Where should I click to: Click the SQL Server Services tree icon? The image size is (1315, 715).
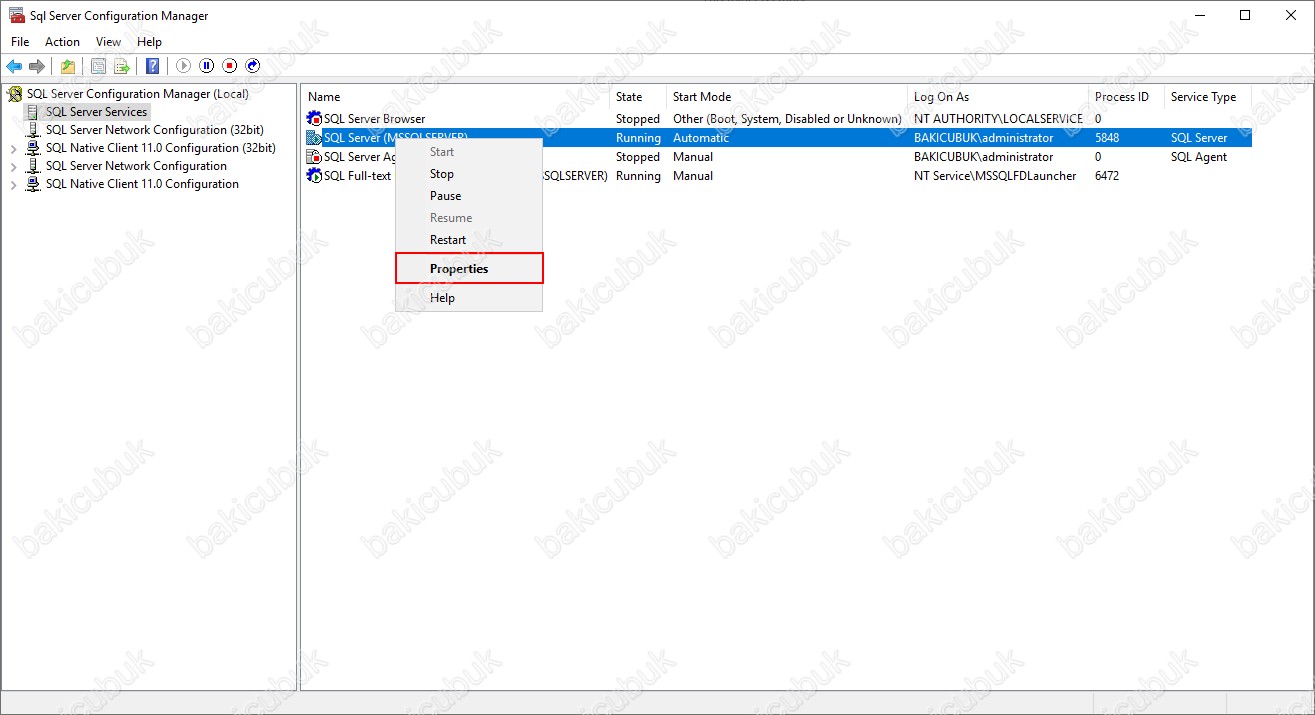point(33,112)
